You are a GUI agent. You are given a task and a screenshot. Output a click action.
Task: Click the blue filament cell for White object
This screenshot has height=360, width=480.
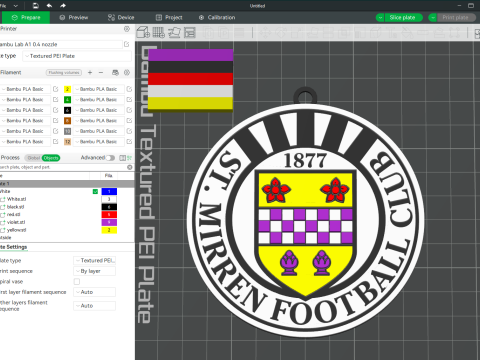click(109, 191)
